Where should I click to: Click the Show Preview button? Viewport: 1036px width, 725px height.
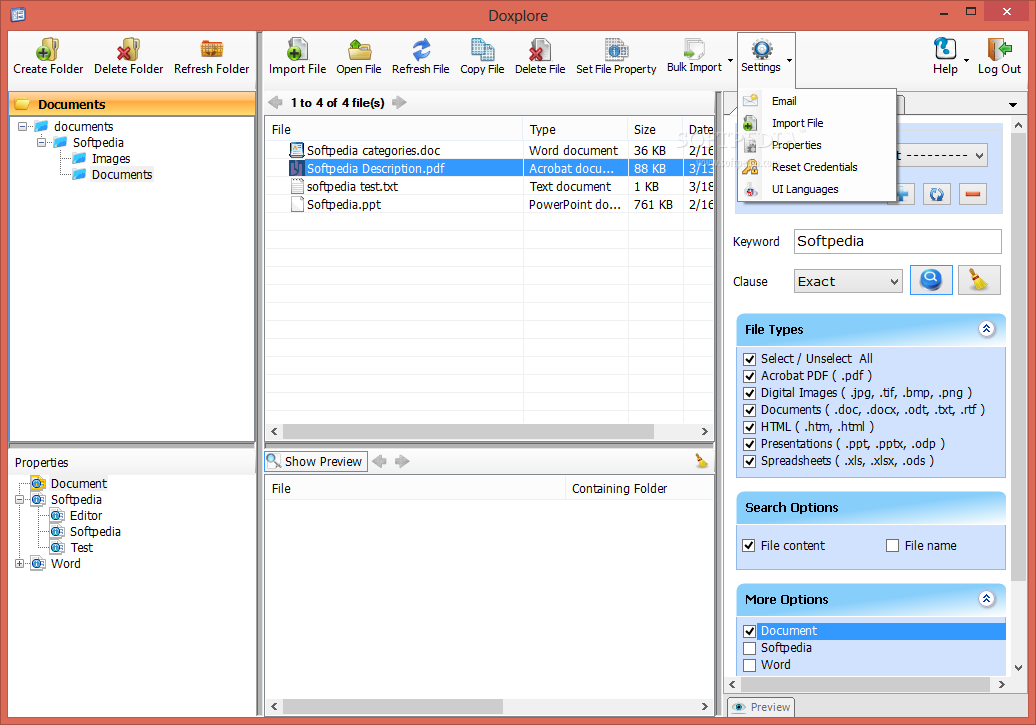click(316, 461)
